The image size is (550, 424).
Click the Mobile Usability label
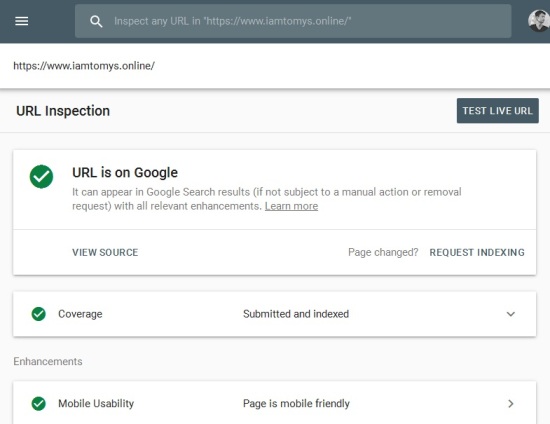[x=96, y=404]
